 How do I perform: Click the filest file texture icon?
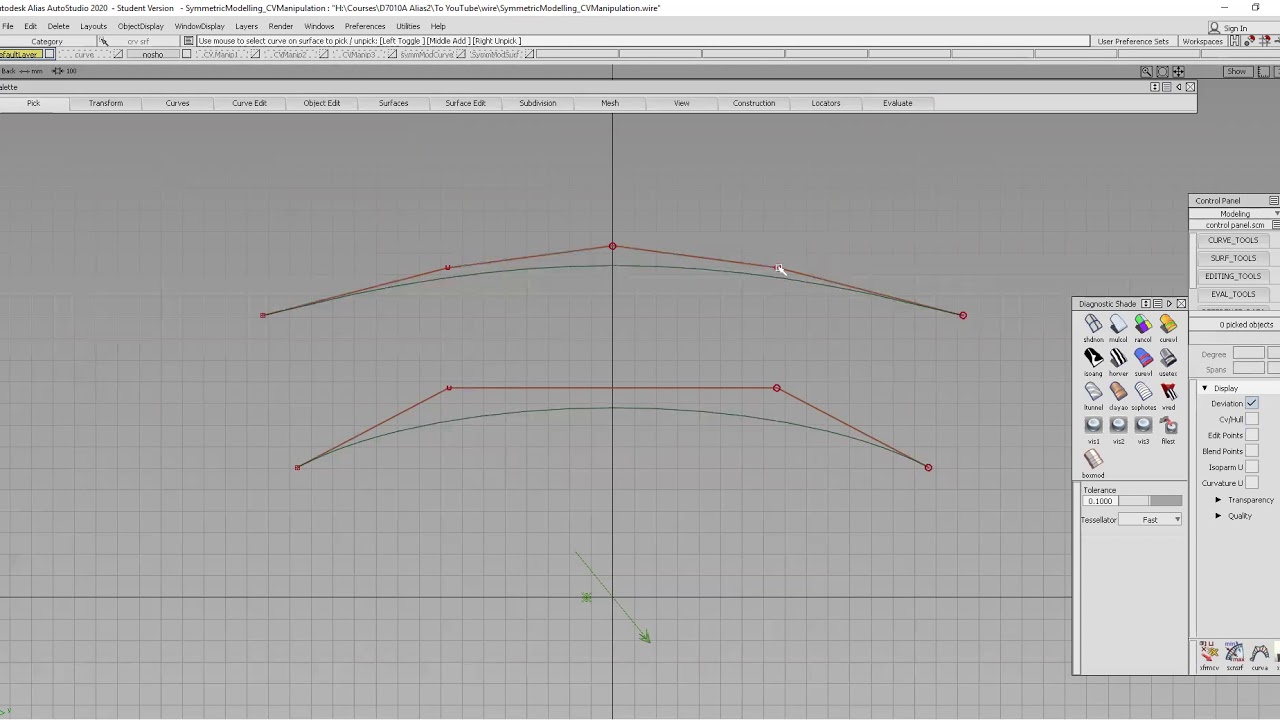[x=1168, y=427]
